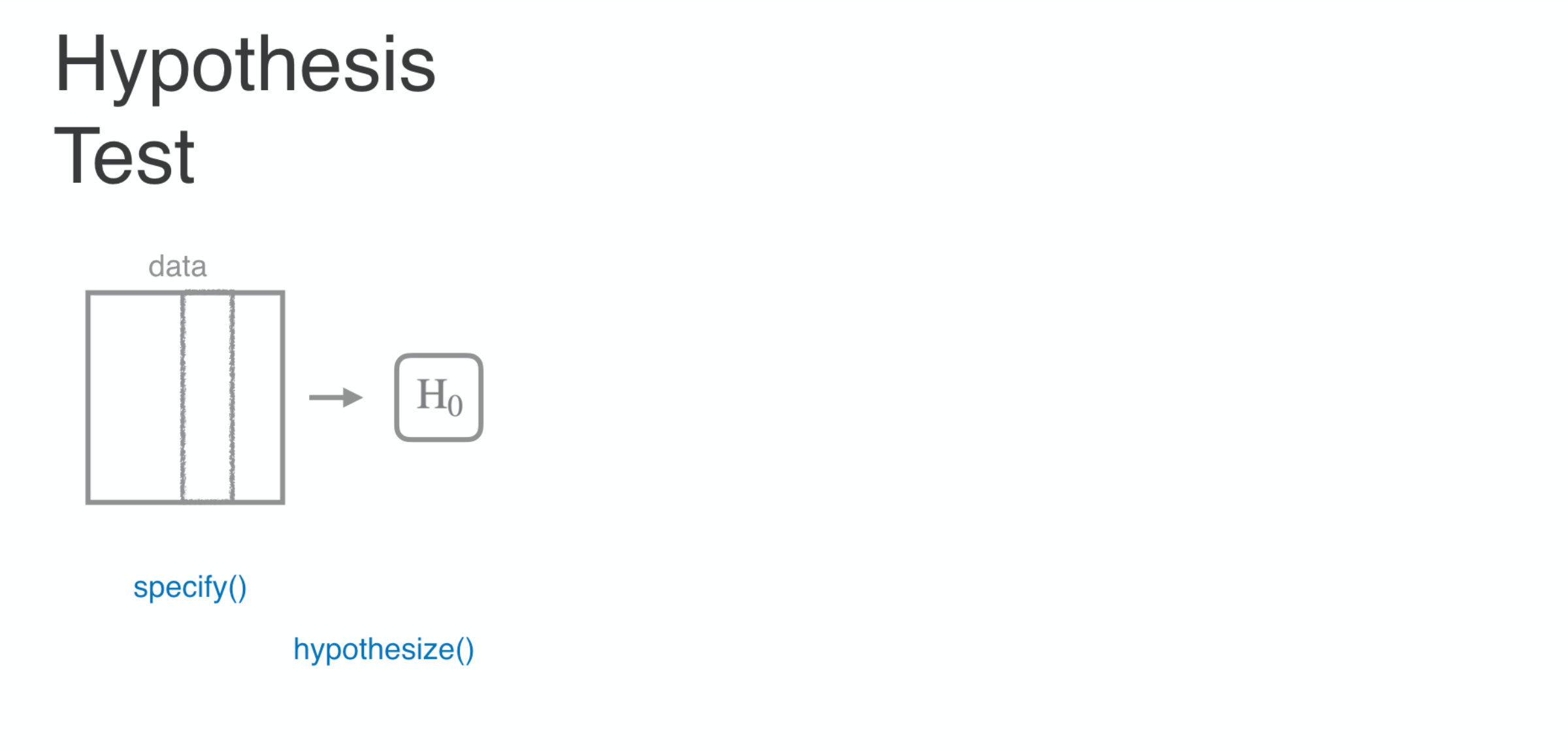1568x751 pixels.
Task: Click the top border of data rectangle
Action: (x=186, y=293)
